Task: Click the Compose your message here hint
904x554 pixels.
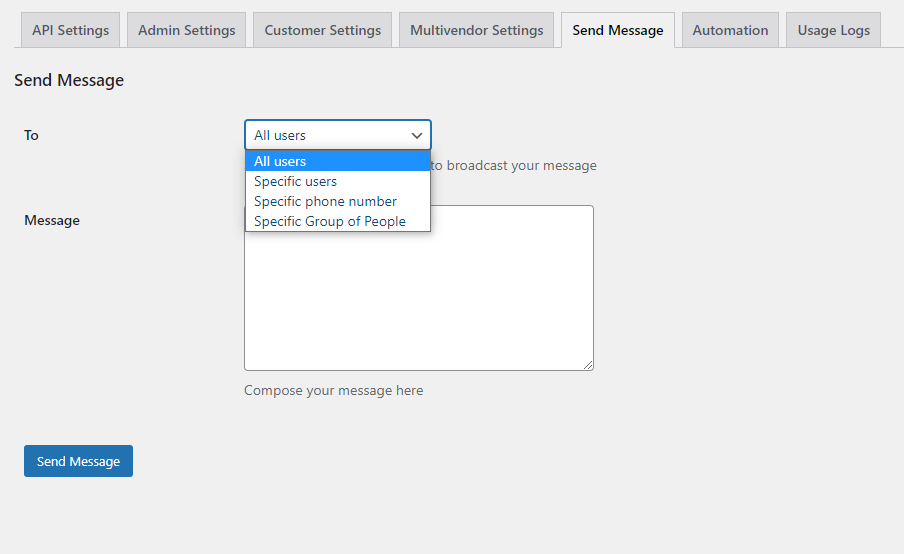Action: pos(333,390)
